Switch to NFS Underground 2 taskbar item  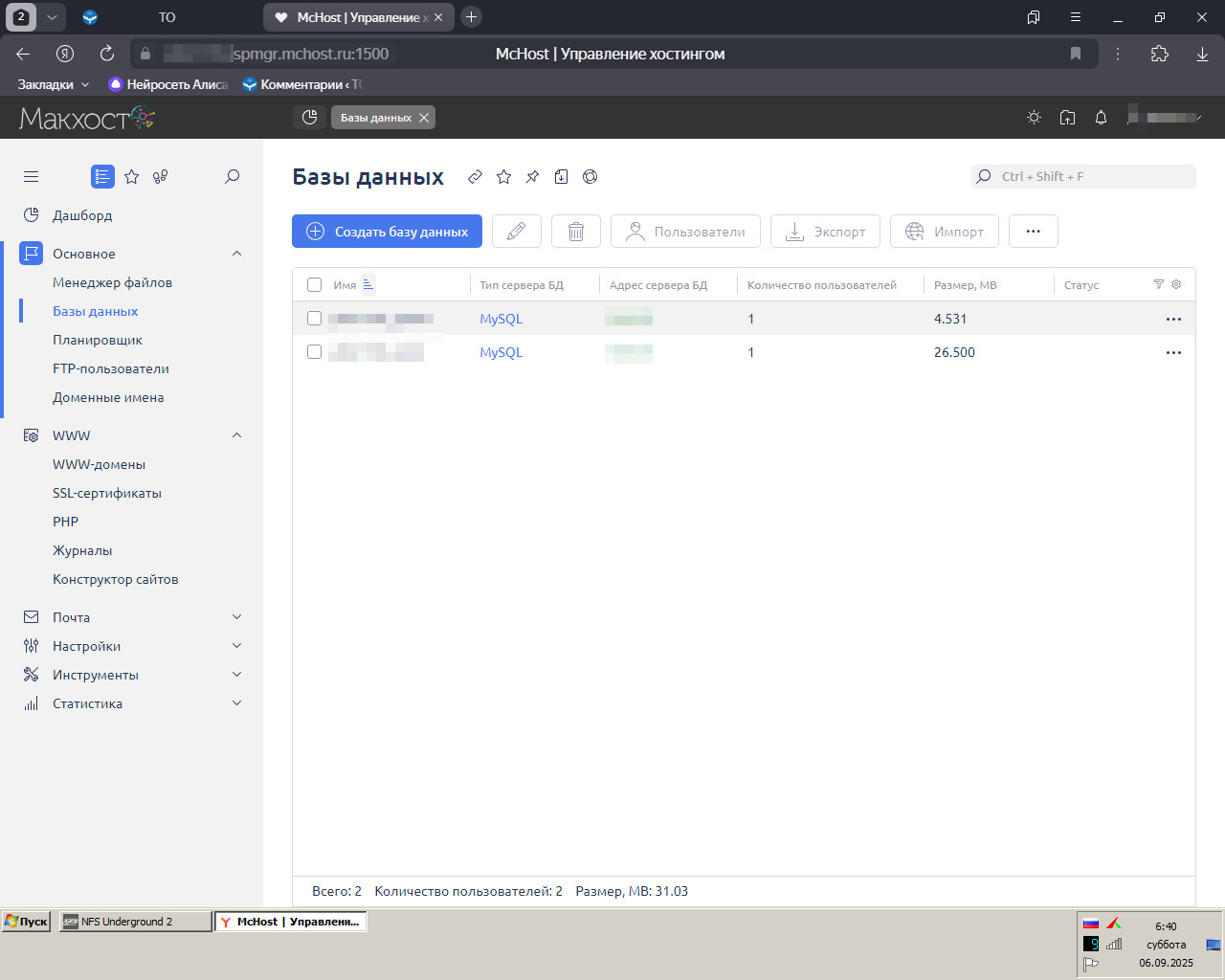(135, 922)
